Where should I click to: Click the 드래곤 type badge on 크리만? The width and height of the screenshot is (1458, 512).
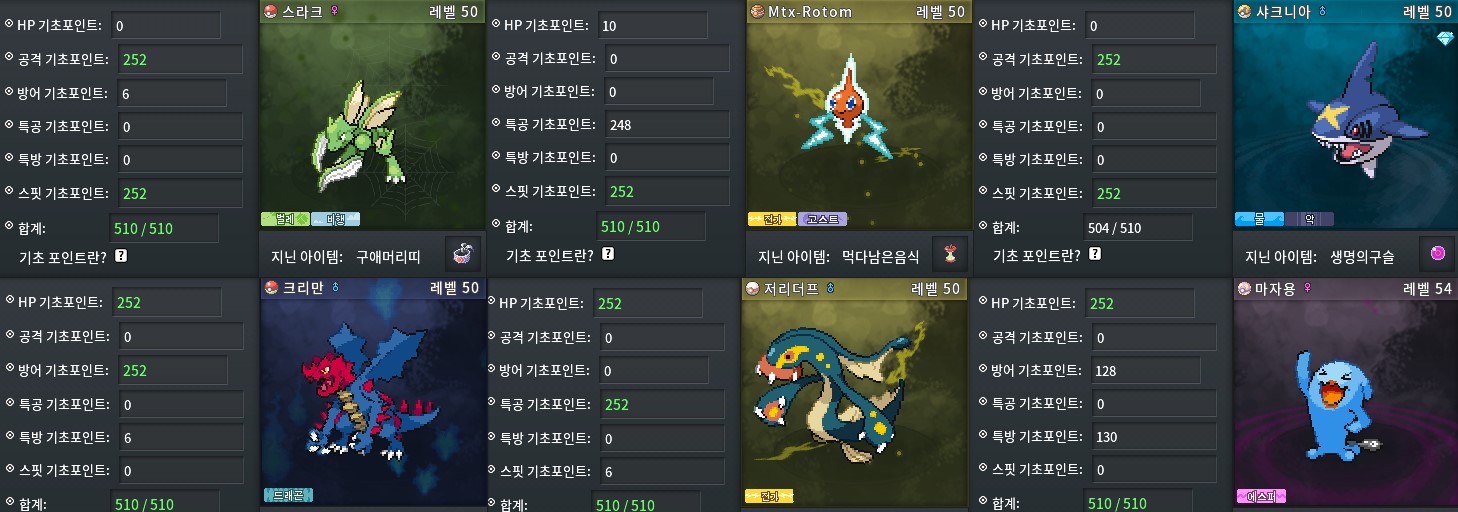288,495
